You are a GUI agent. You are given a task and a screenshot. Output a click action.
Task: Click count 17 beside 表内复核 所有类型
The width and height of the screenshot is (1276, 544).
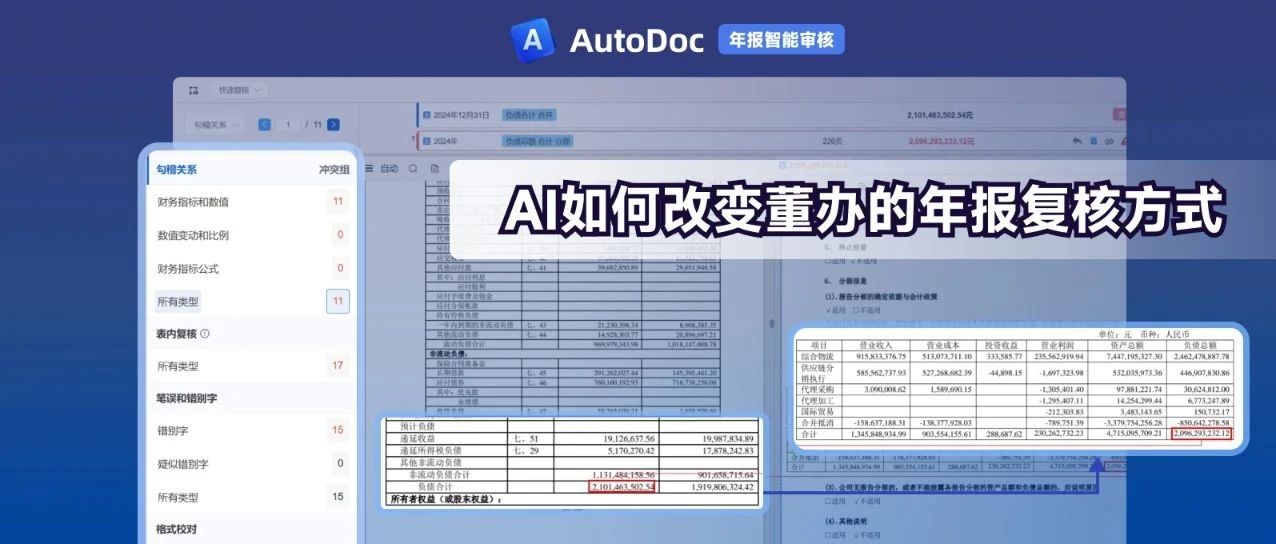(338, 367)
